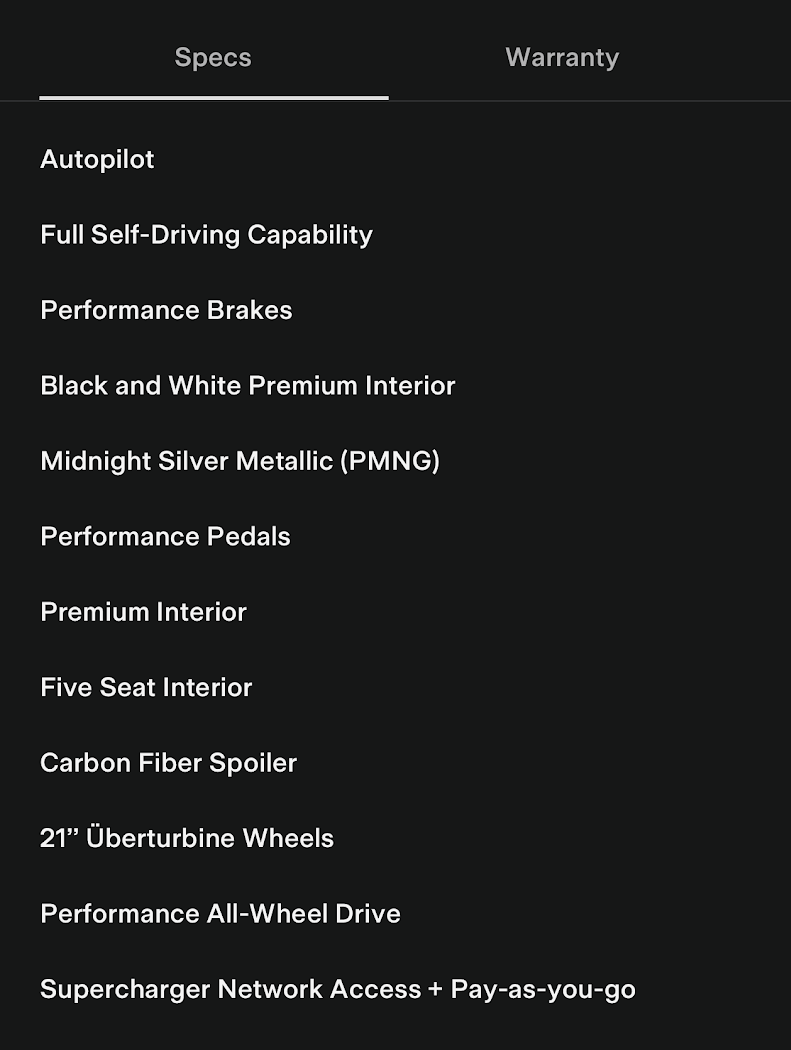
Task: Click the Performance Brakes item
Action: [x=166, y=310]
